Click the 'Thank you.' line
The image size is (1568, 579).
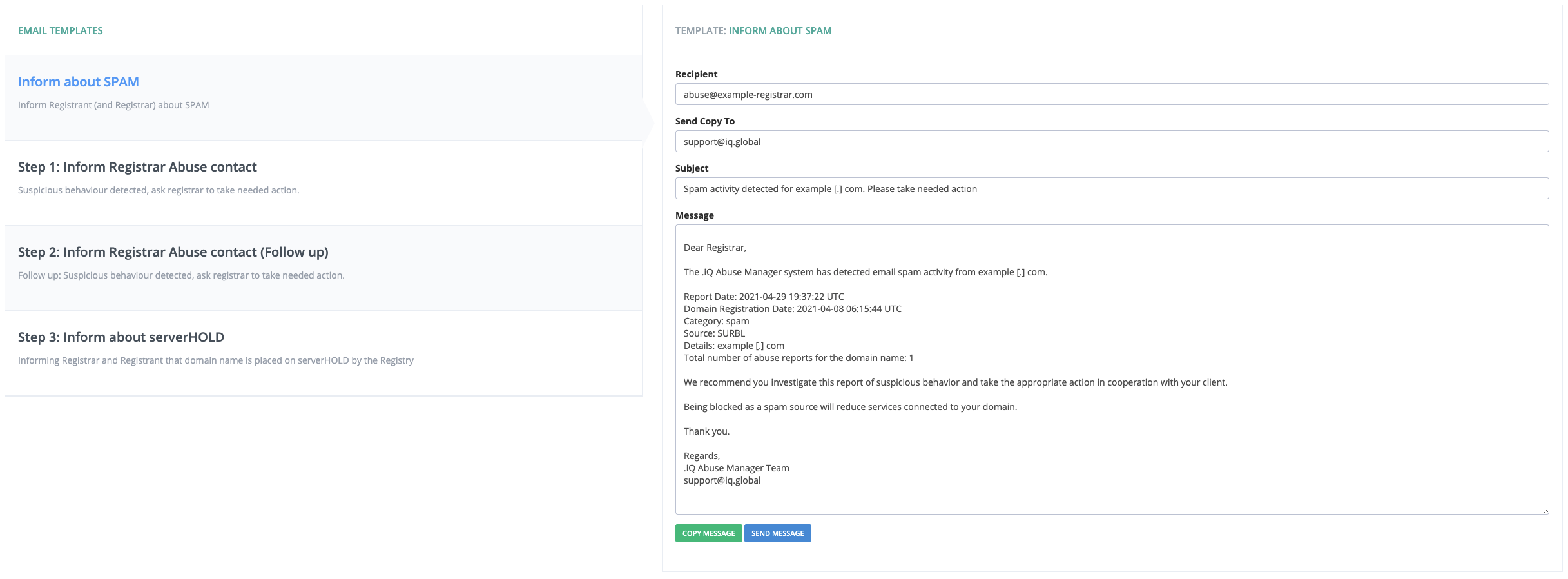[x=707, y=431]
